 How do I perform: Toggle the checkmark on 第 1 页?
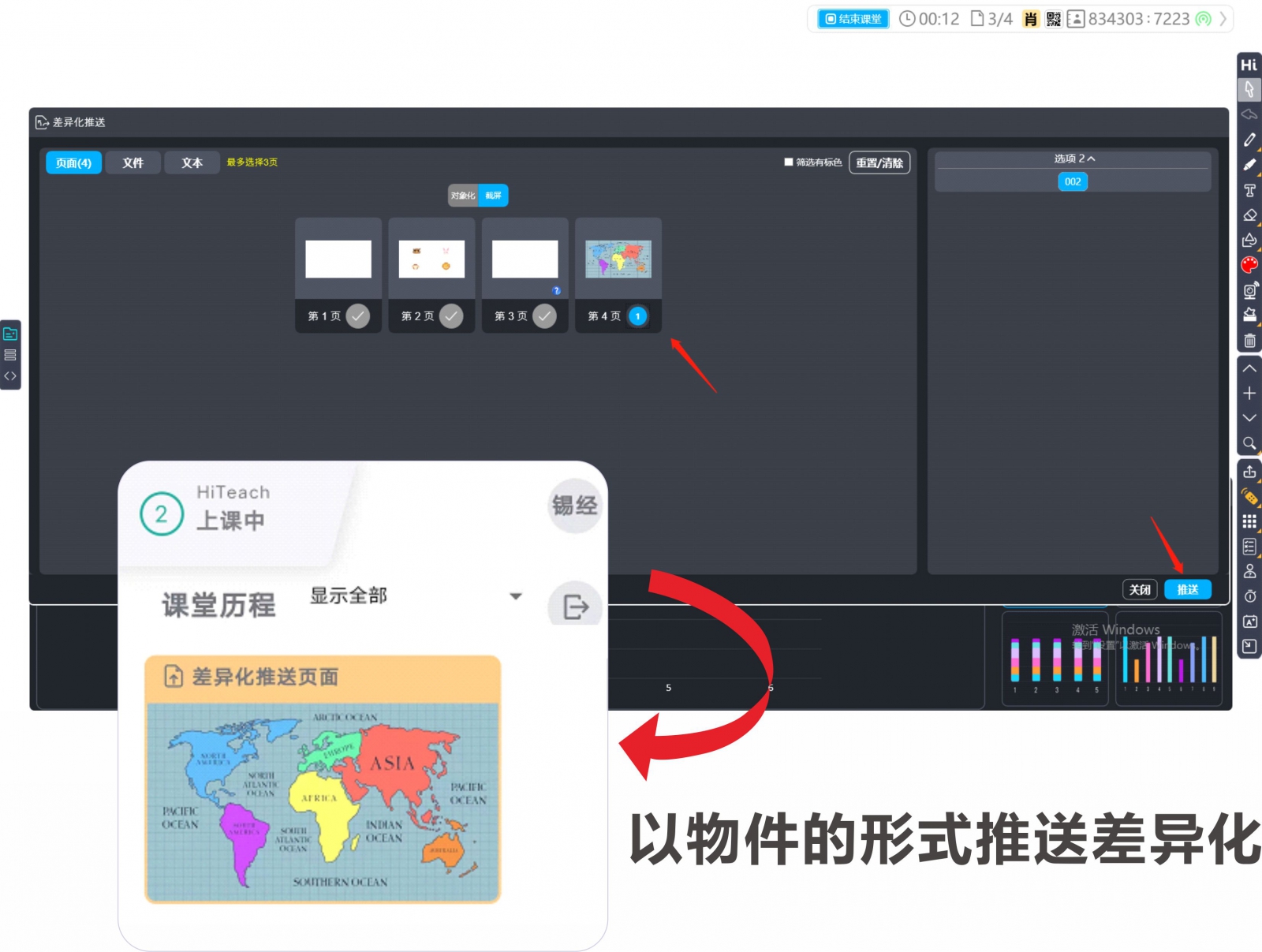(x=358, y=316)
